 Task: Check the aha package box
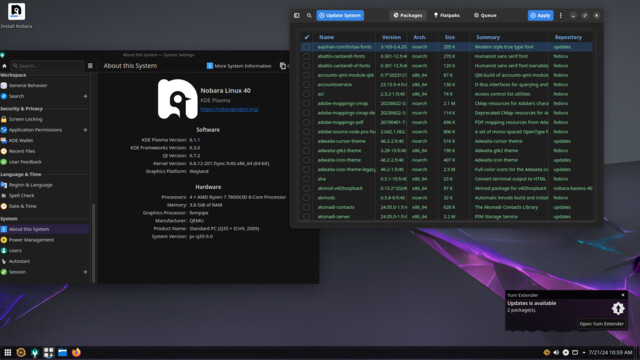coord(306,179)
